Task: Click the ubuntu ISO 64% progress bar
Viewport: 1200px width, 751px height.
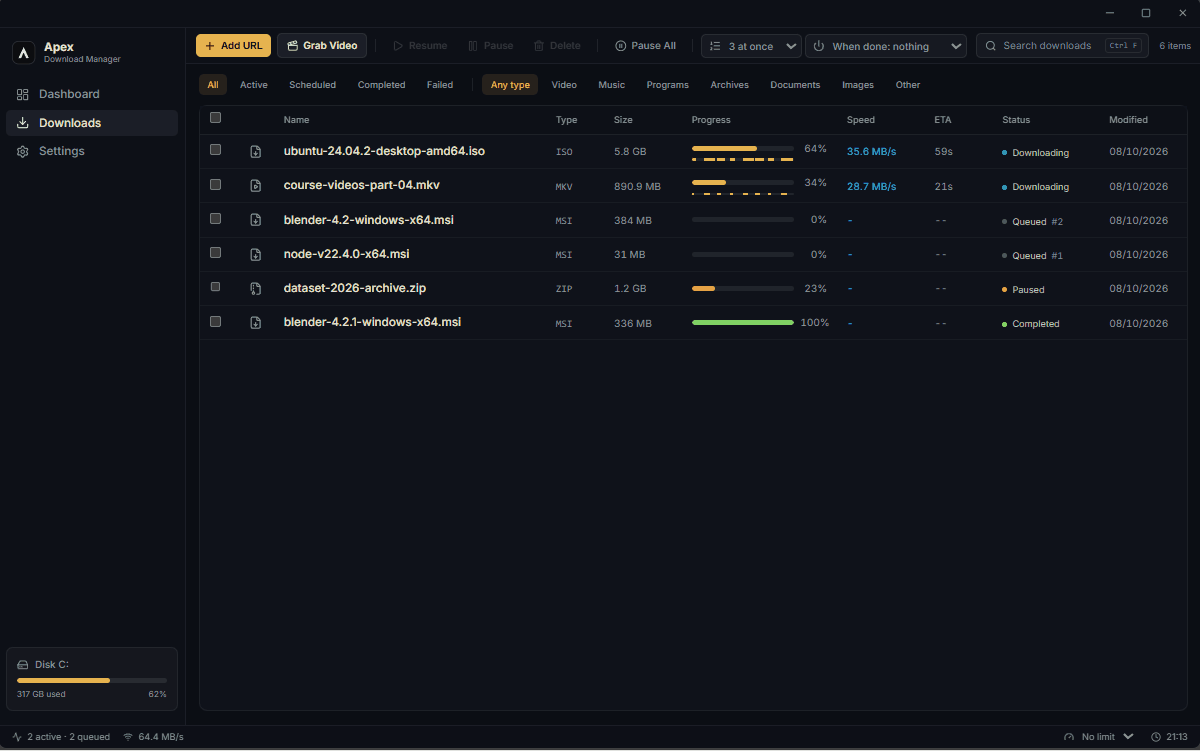Action: (743, 148)
